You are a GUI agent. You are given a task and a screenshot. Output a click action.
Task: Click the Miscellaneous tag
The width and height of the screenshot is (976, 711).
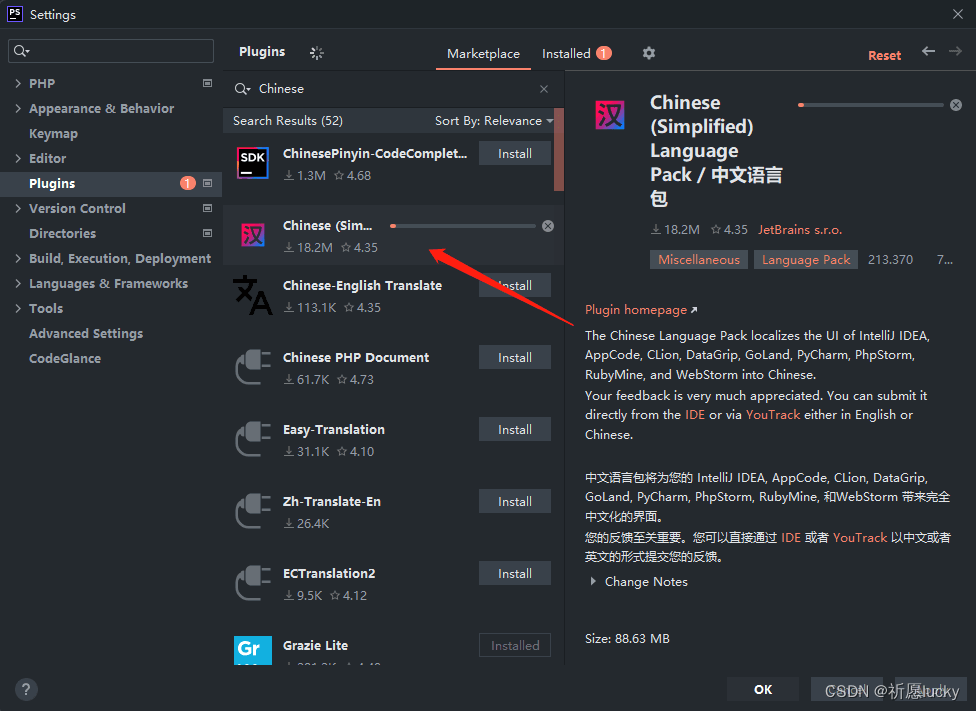pos(699,260)
